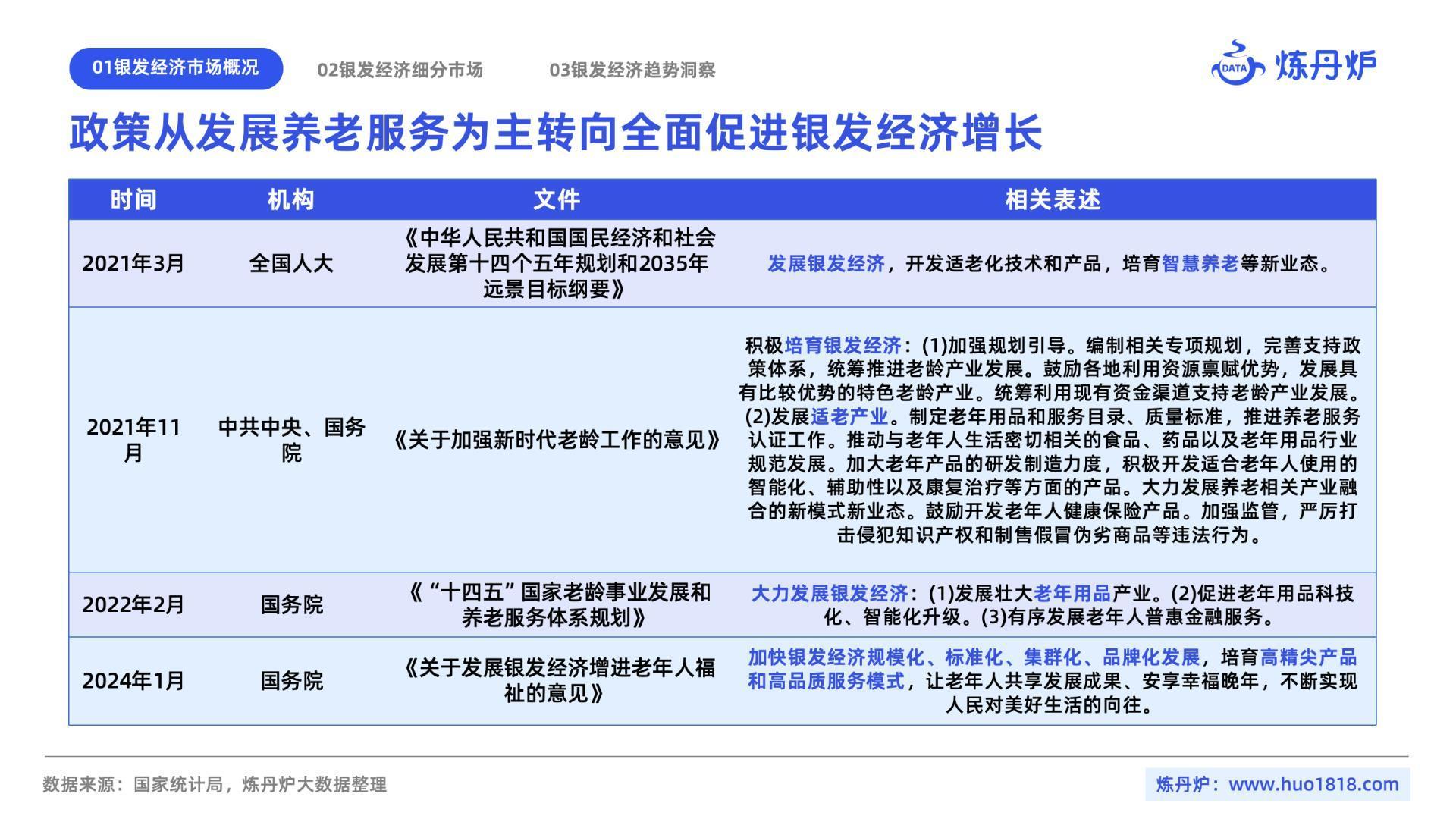The width and height of the screenshot is (1456, 819).
Task: Select 国务院 in the 2024年1月 row
Action: 291,681
